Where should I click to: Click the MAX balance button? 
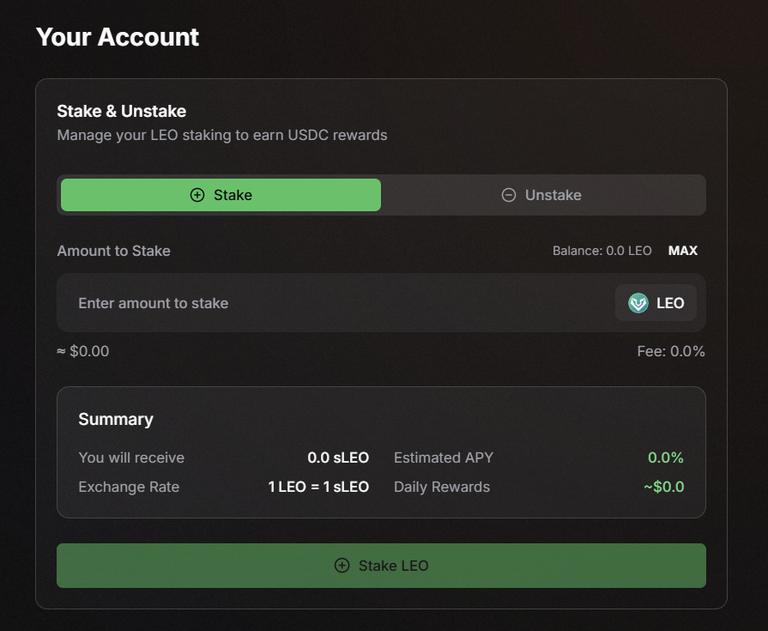(x=683, y=251)
